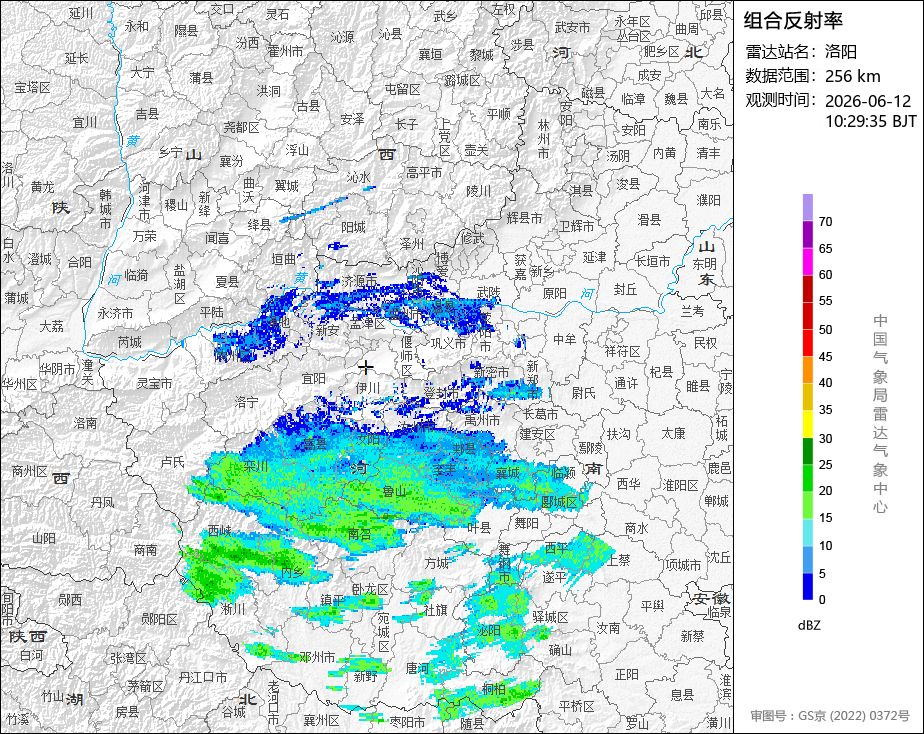Click the 霍州市 label on the map
Image resolution: width=924 pixels, height=734 pixels.
pos(286,51)
